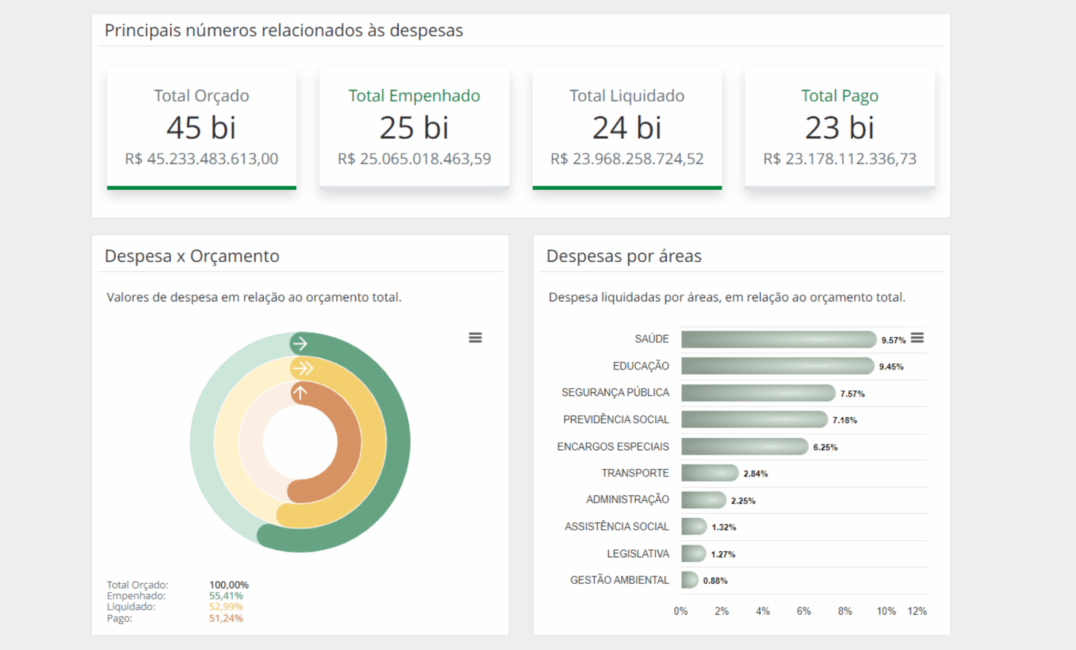The height and width of the screenshot is (650, 1076).
Task: Click the GESTÃO AMBIENTAL bar
Action: click(689, 580)
